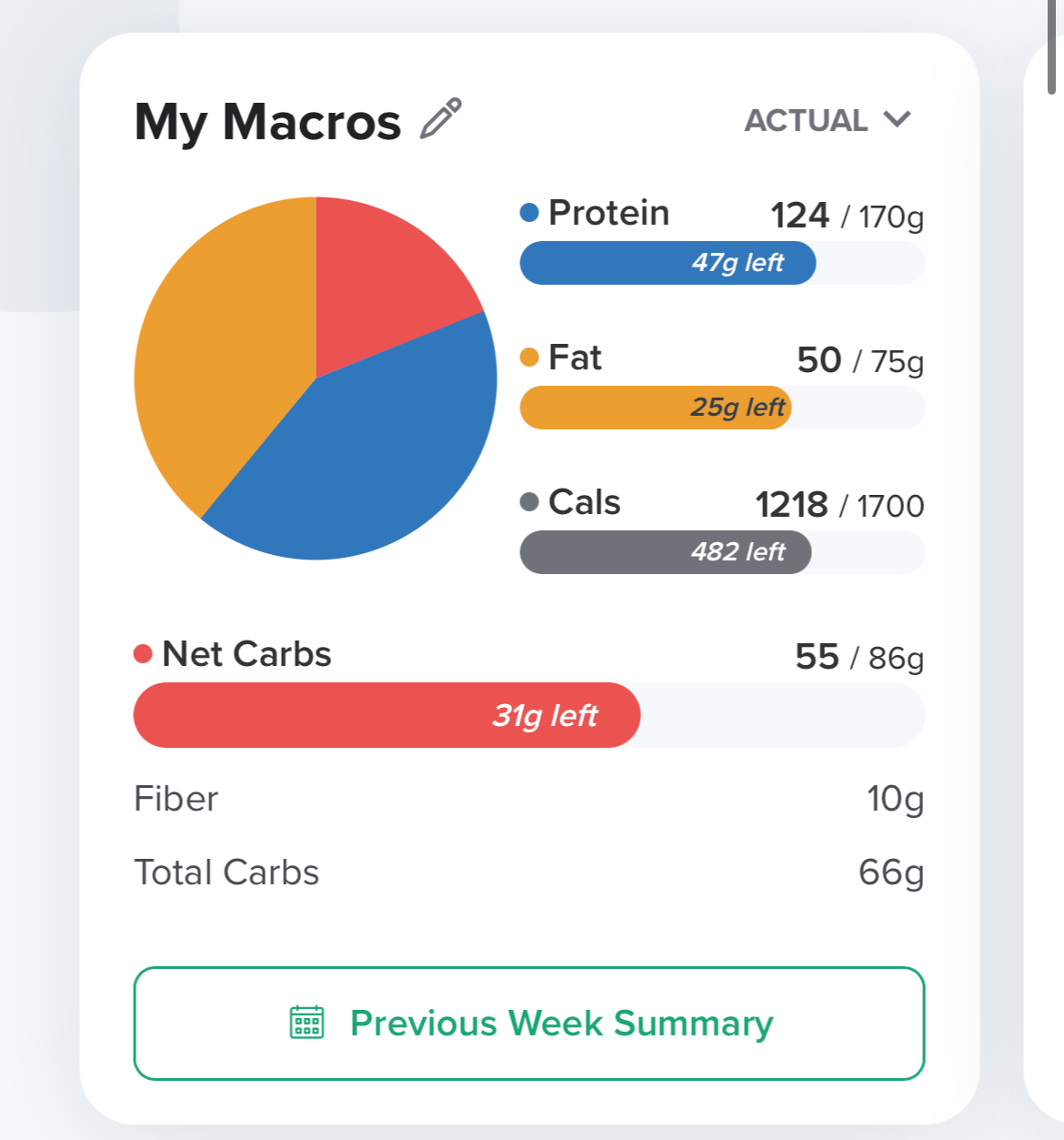The image size is (1064, 1140).
Task: Click the chevron arrow next to ACTUAL
Action: coord(897,120)
